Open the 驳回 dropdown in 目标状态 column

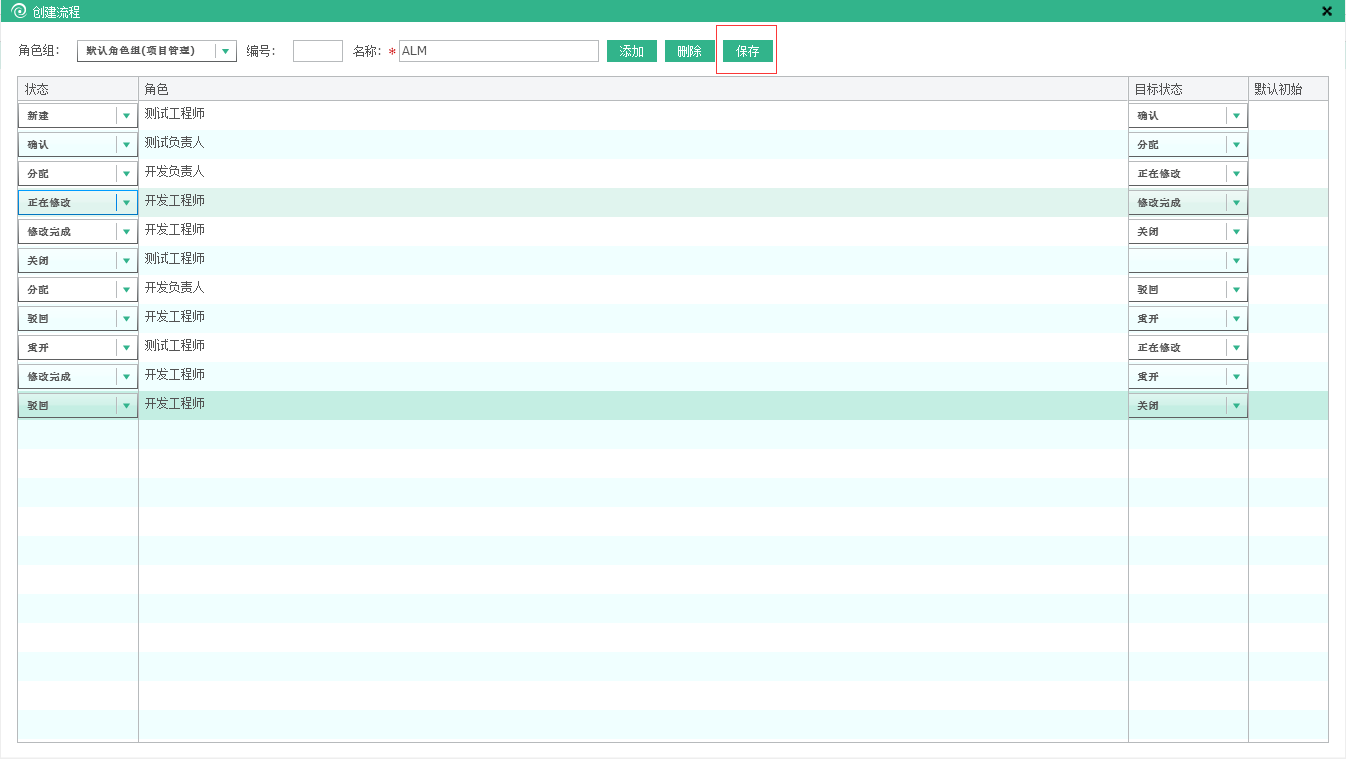pos(1236,290)
